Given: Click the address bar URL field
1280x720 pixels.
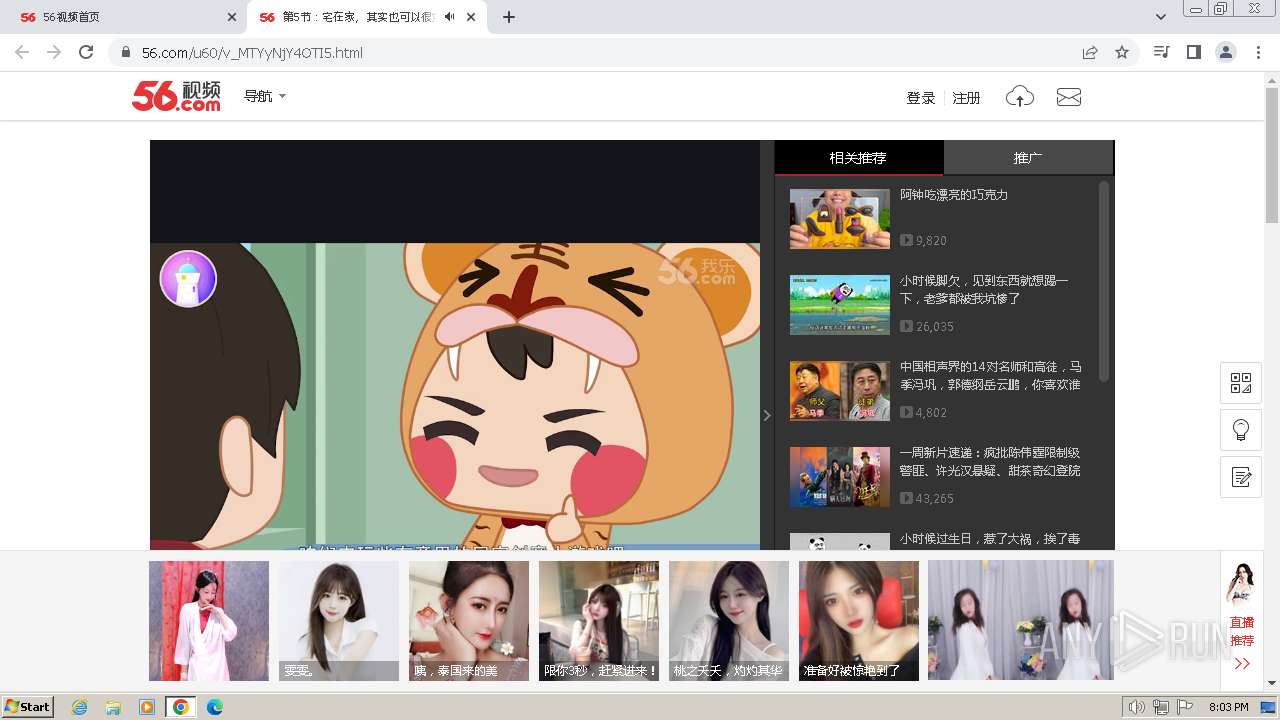Looking at the screenshot, I should 600,52.
